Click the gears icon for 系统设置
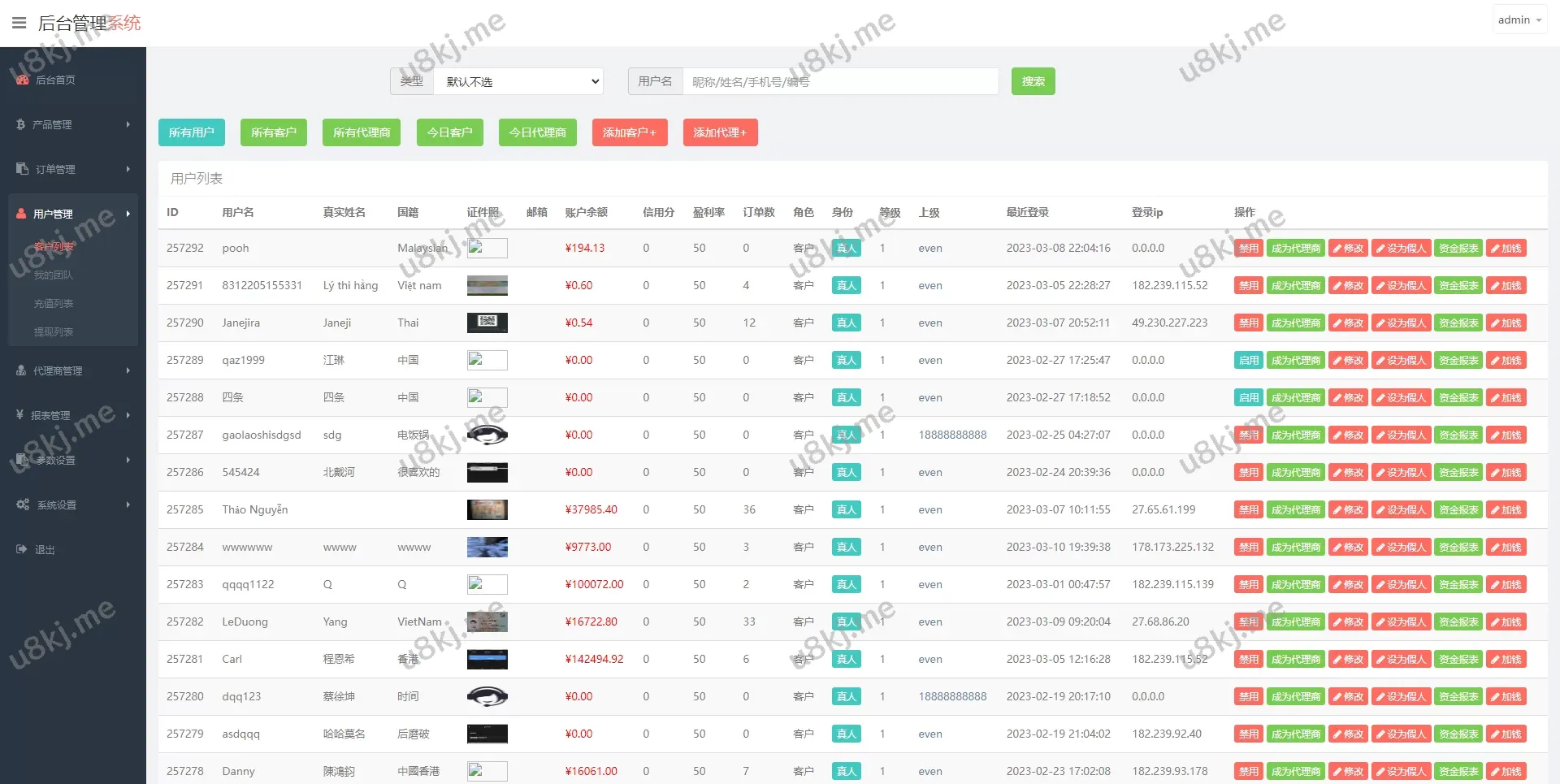This screenshot has width=1560, height=784. pyautogui.click(x=23, y=505)
